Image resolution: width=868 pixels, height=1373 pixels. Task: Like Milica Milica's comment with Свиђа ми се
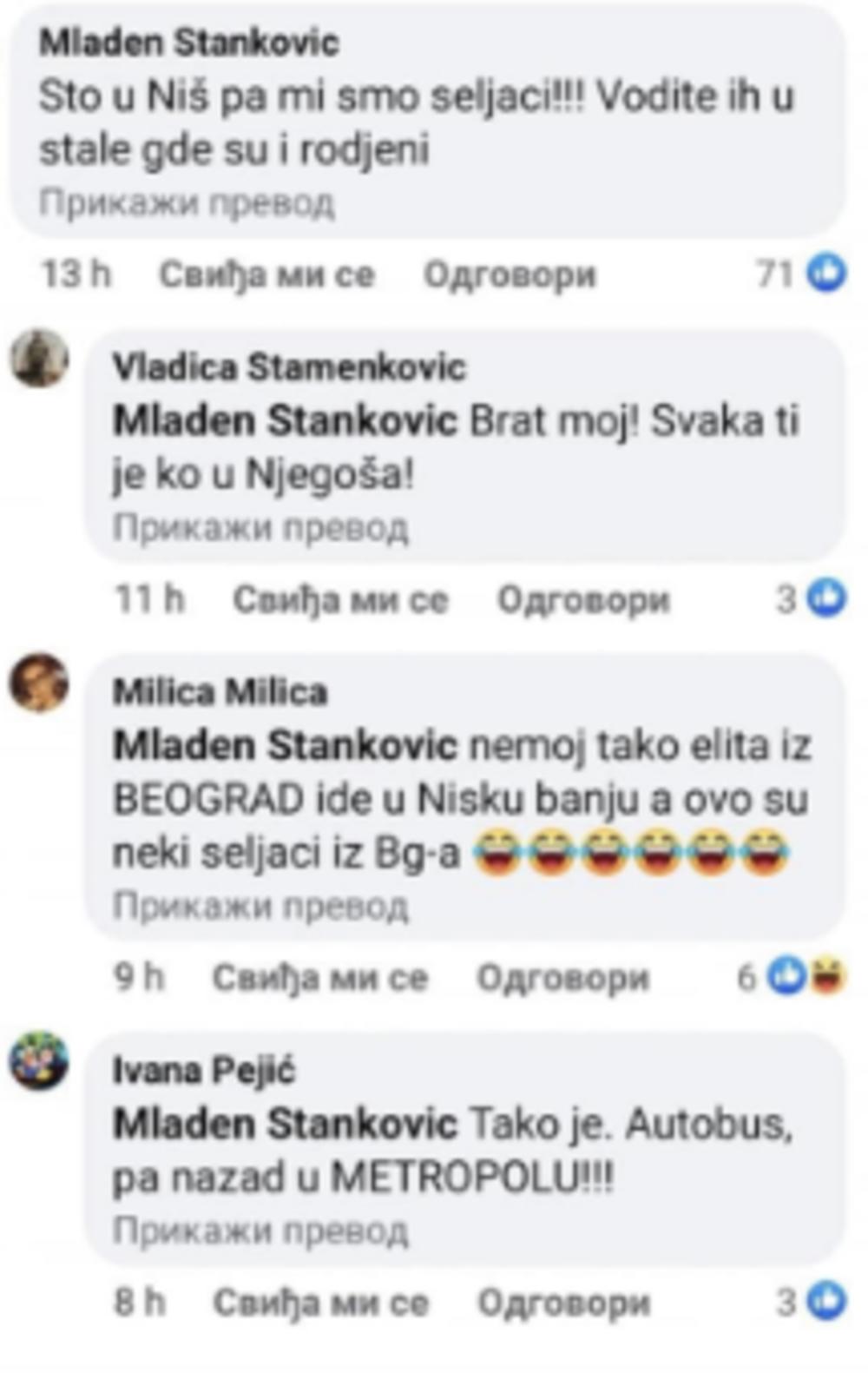coord(320,978)
